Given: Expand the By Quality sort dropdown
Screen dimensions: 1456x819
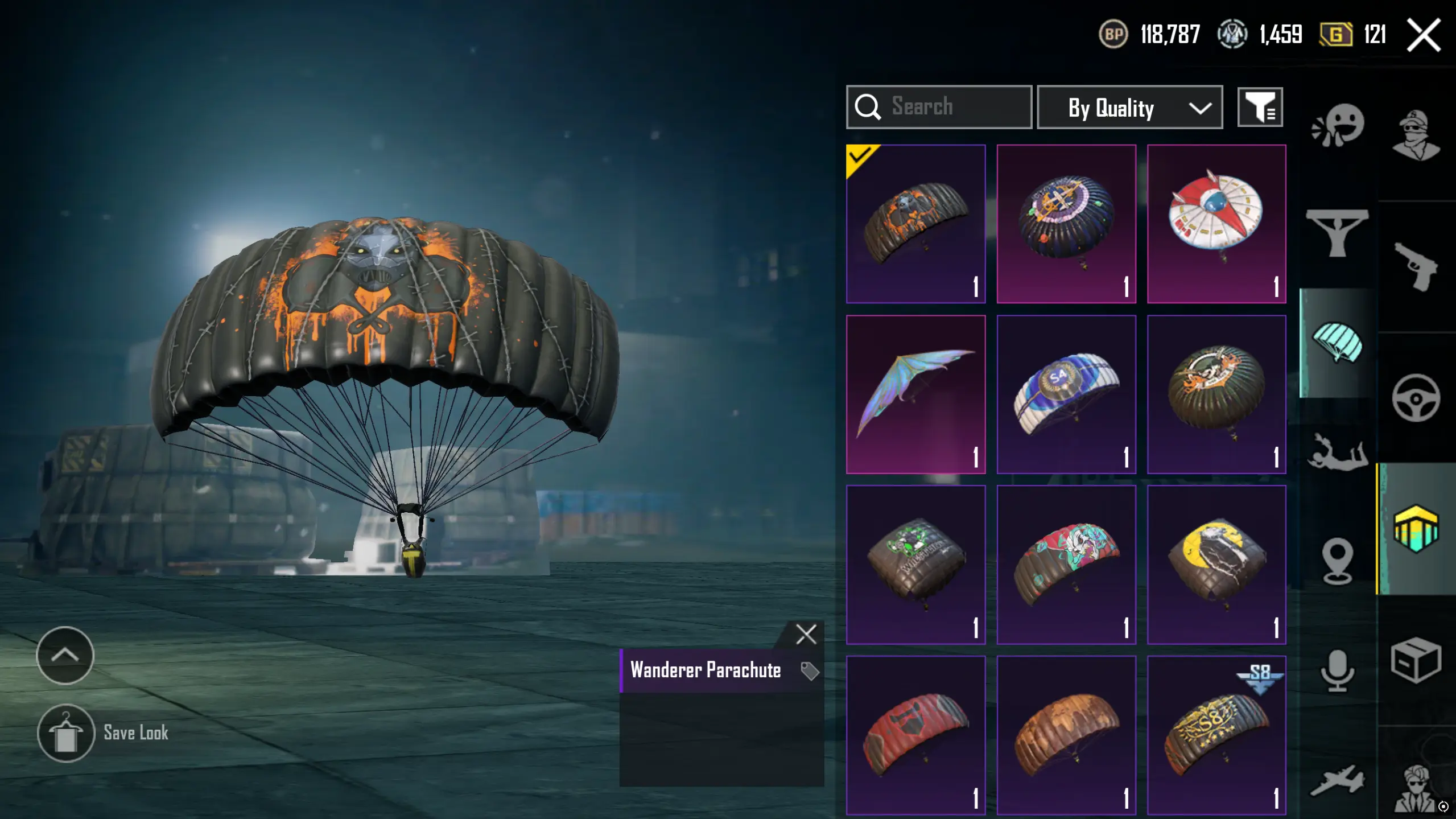Looking at the screenshot, I should (x=1130, y=107).
